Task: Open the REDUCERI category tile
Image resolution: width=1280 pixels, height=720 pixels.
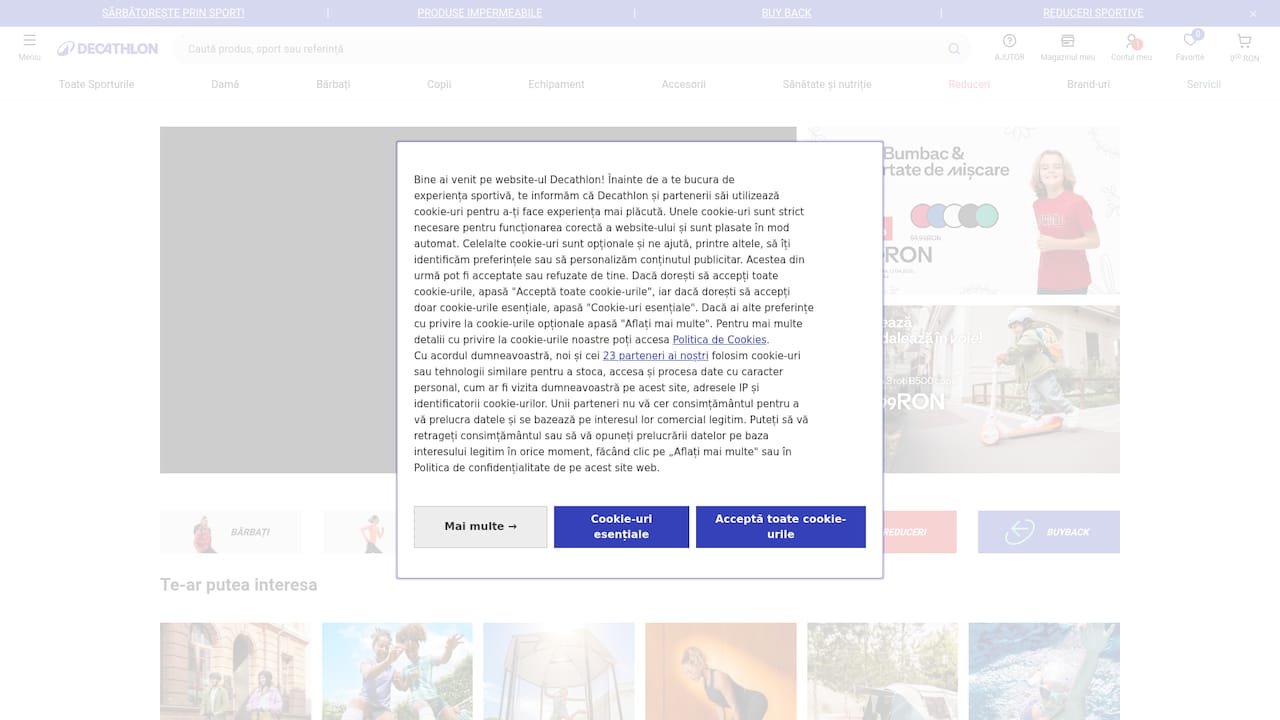Action: (919, 532)
